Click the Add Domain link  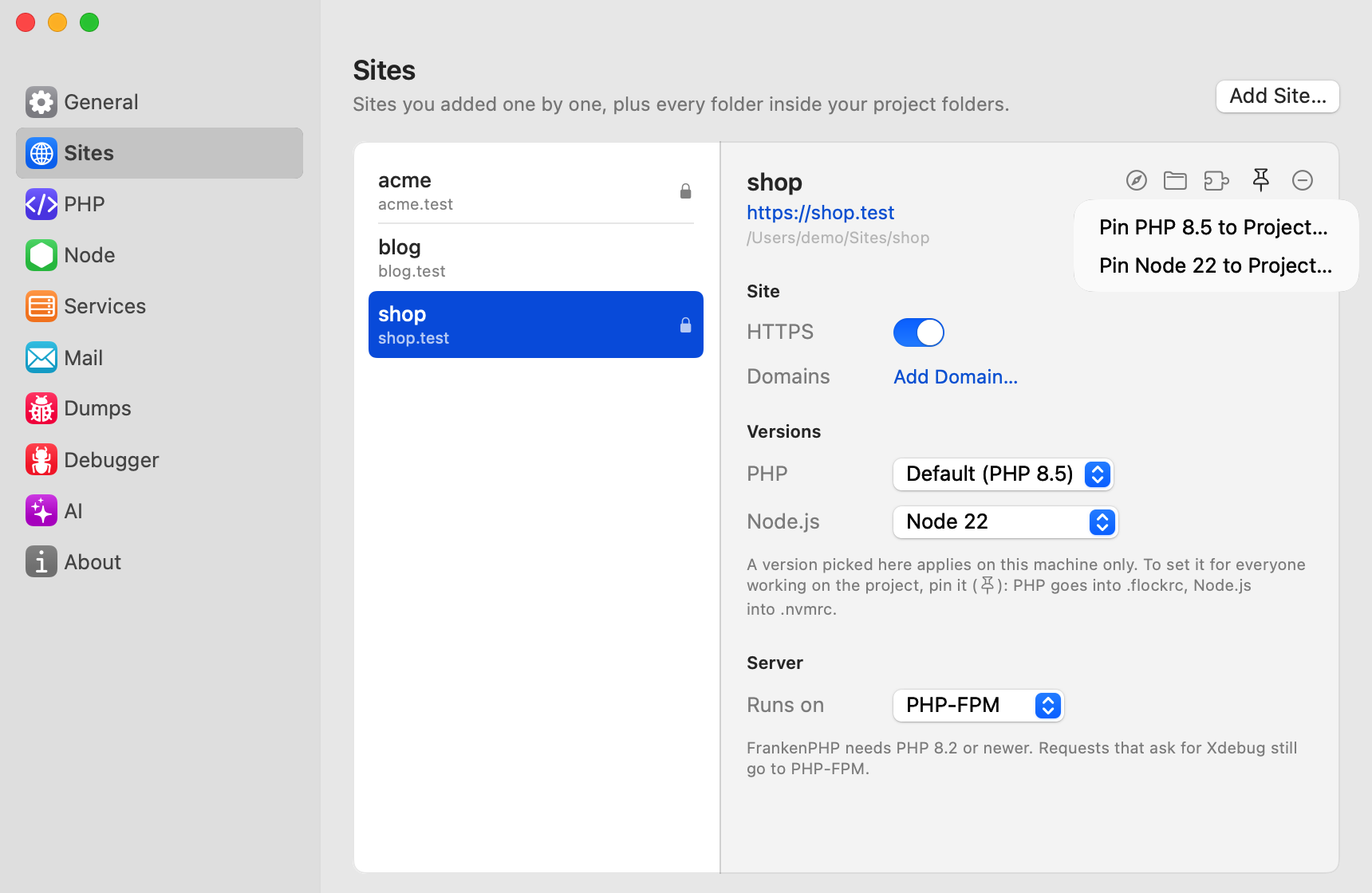click(956, 377)
